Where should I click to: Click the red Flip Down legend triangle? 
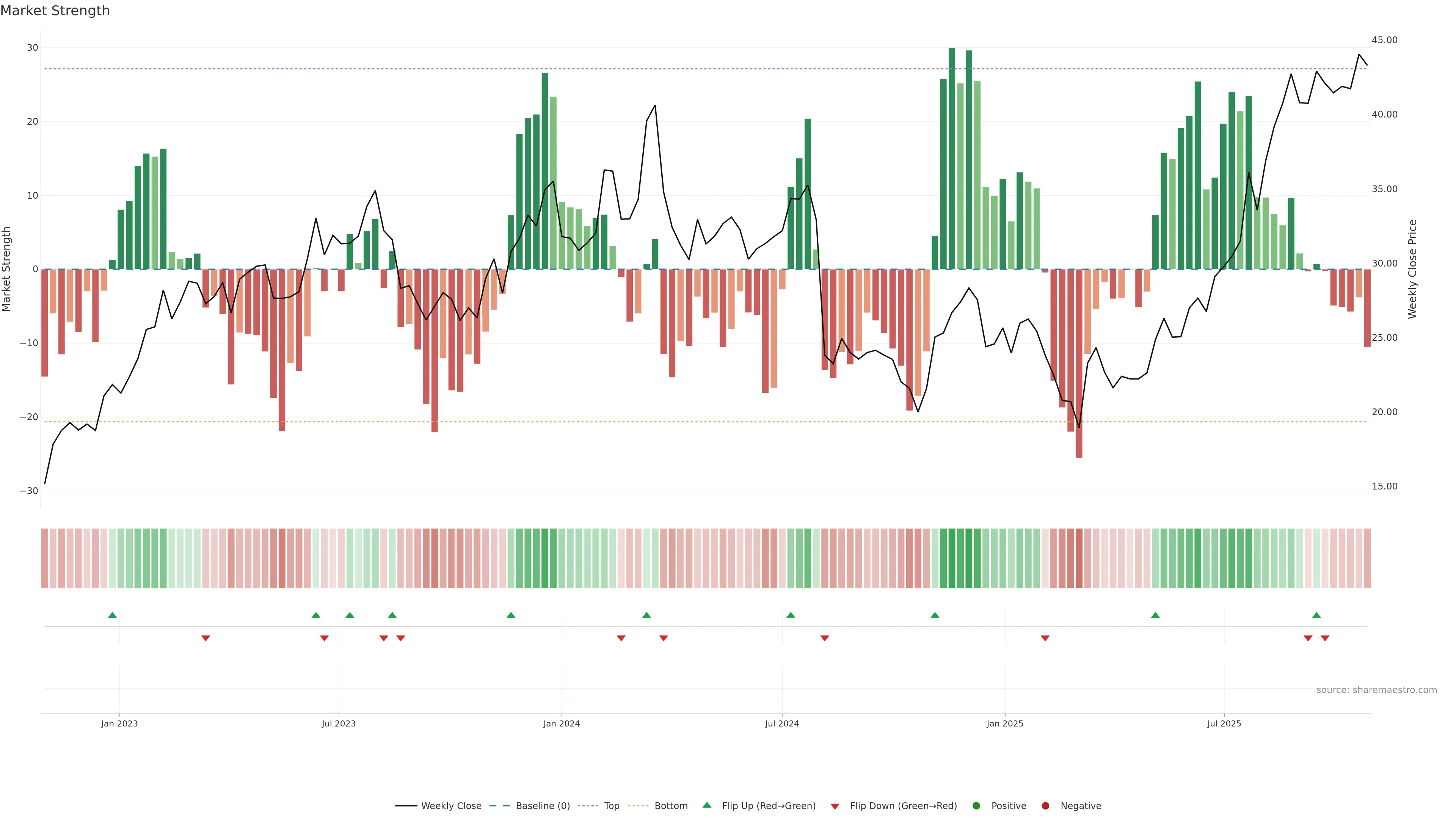point(835,806)
